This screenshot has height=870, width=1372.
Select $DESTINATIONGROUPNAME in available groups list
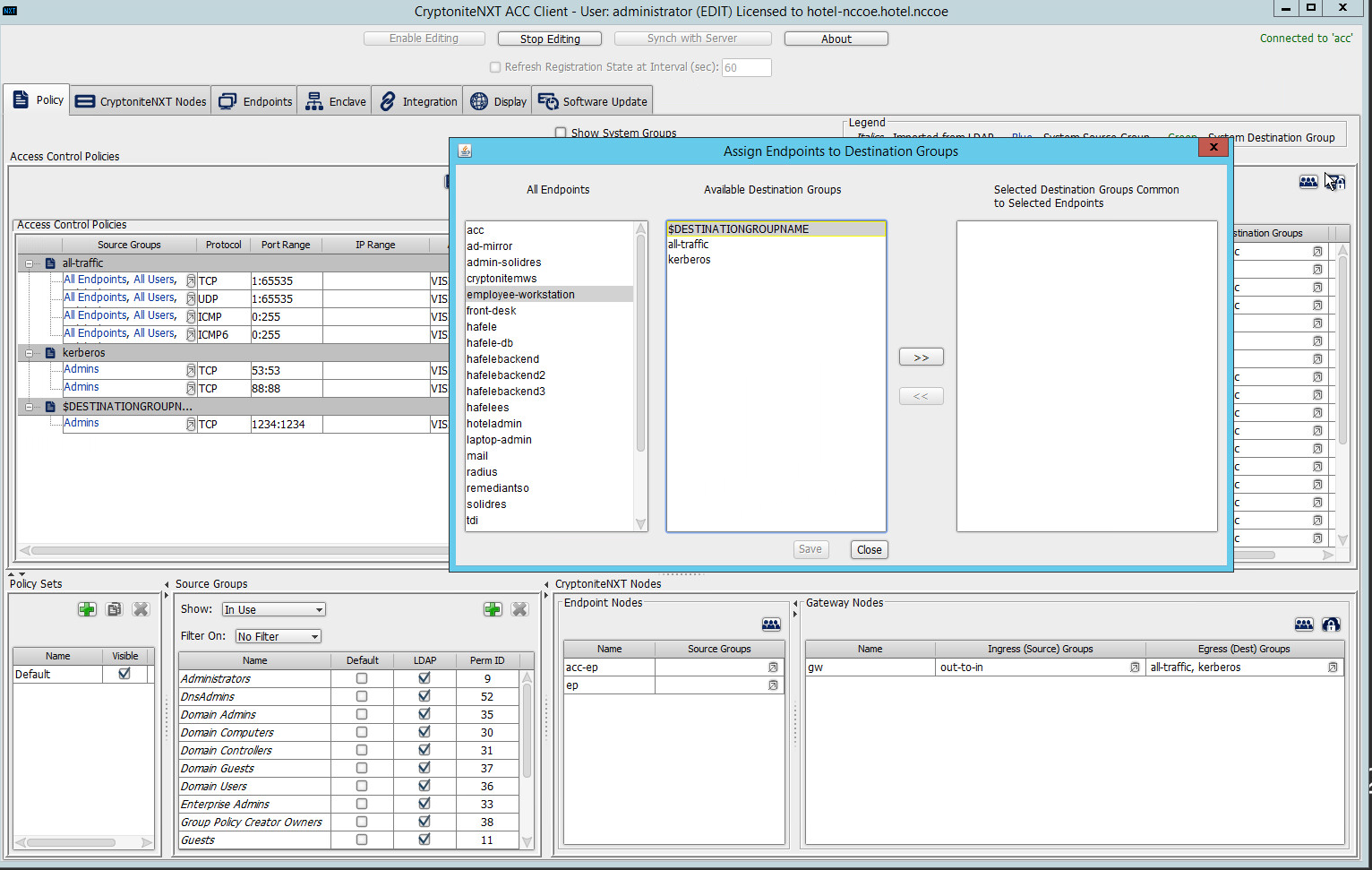pos(776,229)
